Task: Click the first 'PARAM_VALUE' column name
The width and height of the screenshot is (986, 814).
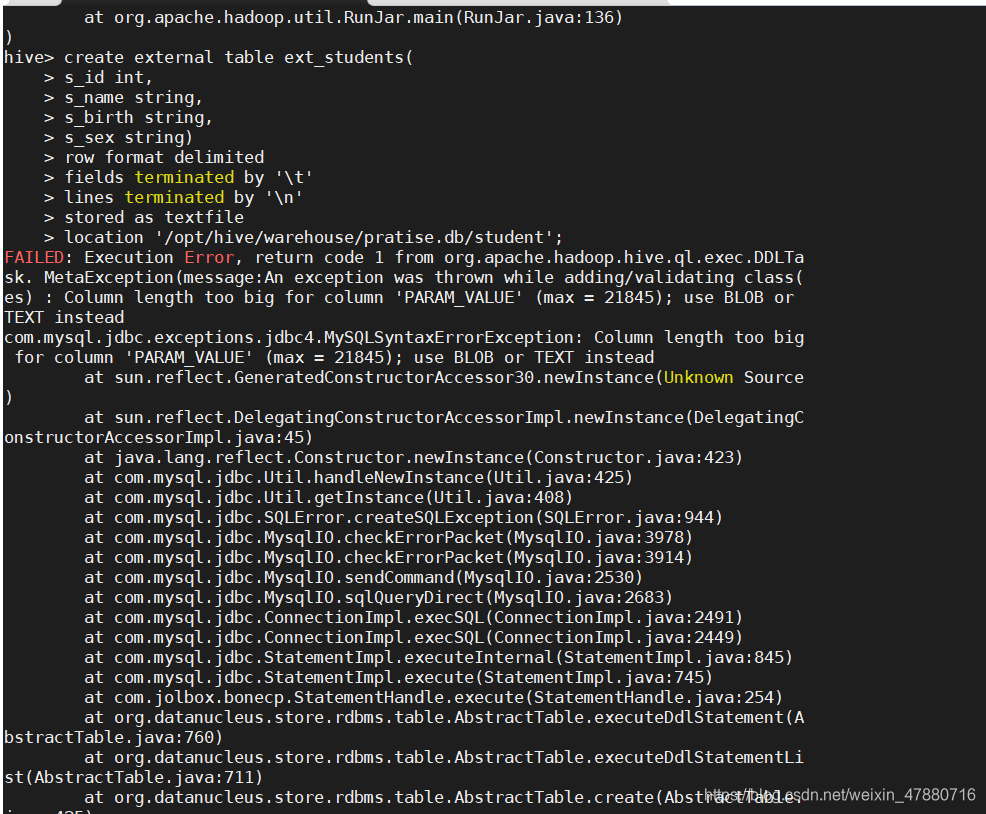Action: [459, 298]
